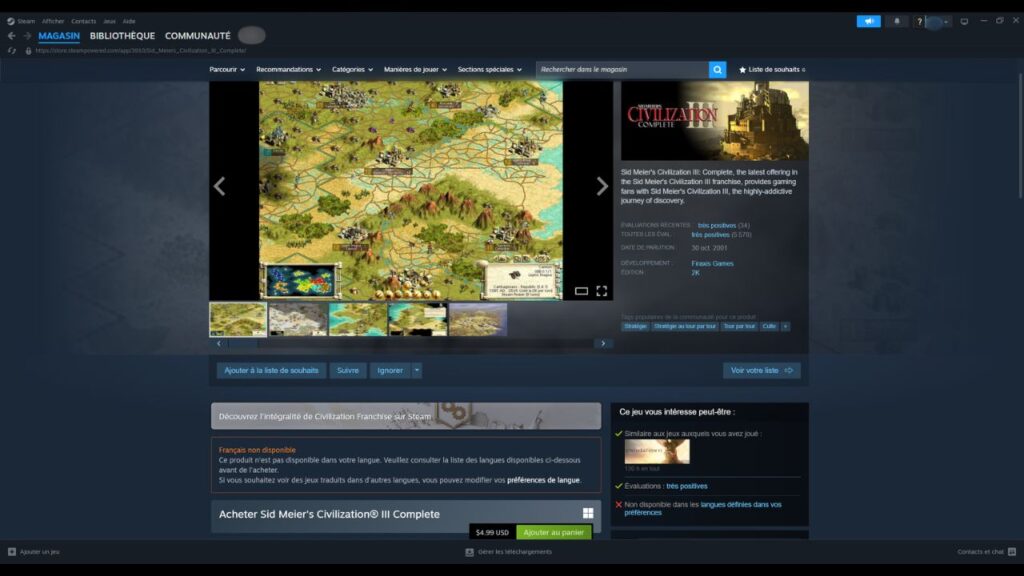Open the 2K publisher link
The image size is (1024, 576).
coord(696,273)
